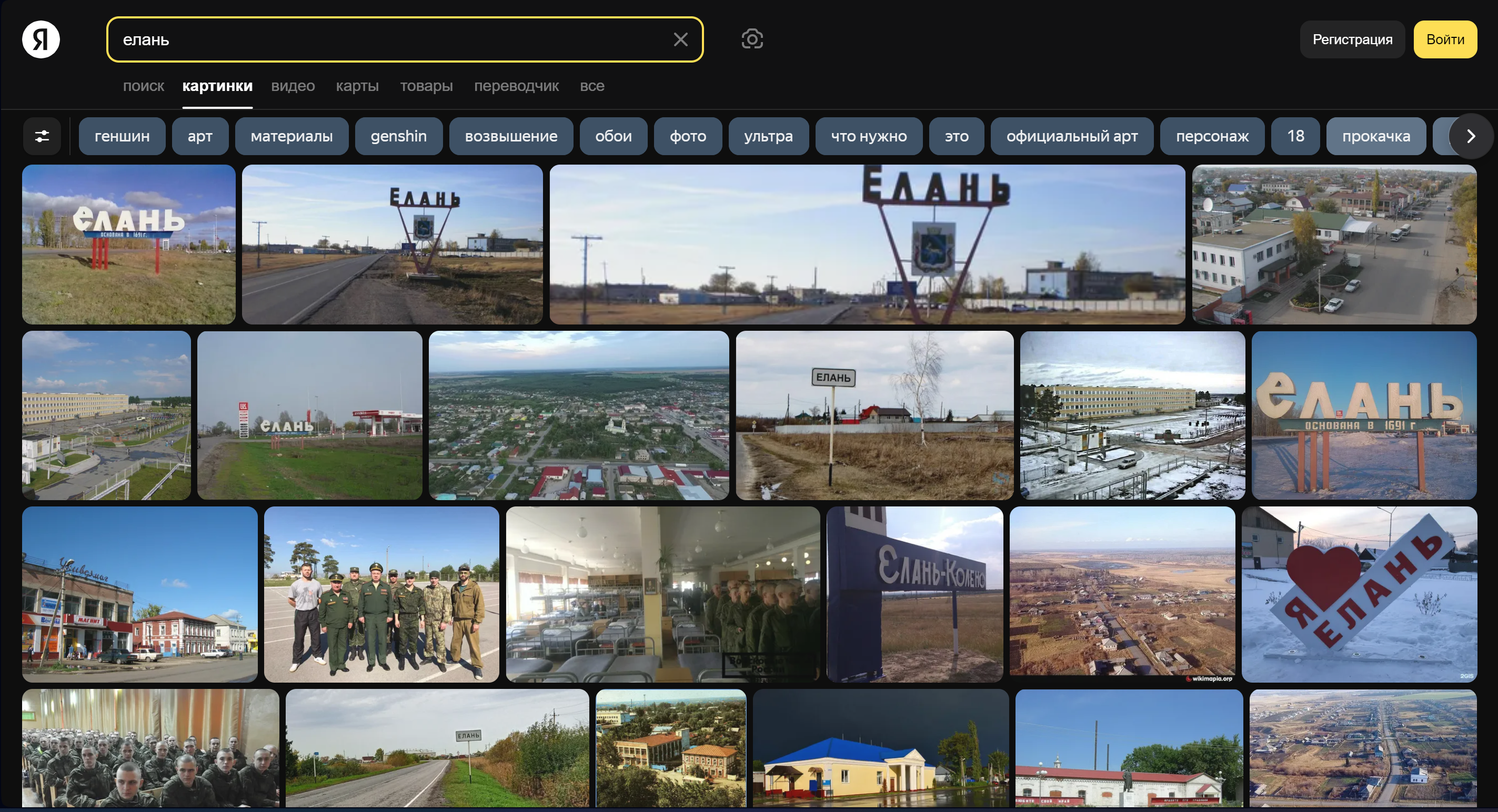Open the image filters settings icon
The width and height of the screenshot is (1498, 812).
(x=42, y=136)
